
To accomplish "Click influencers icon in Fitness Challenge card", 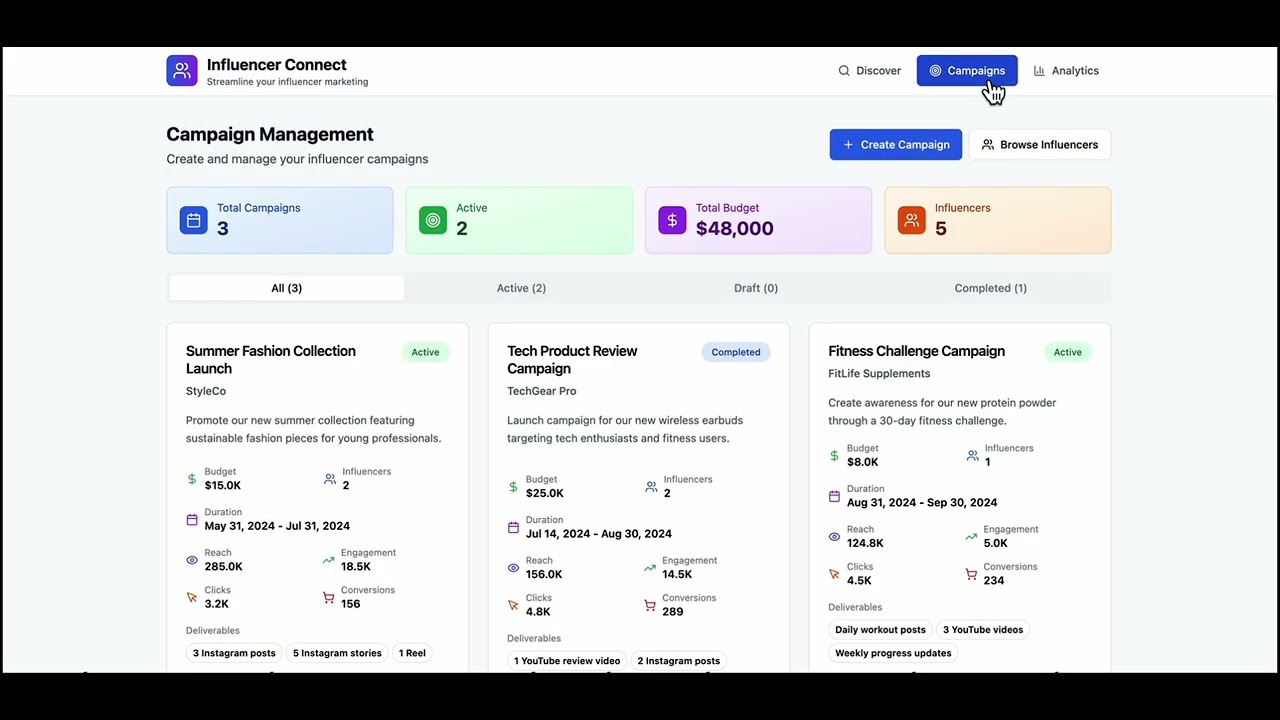I will tap(972, 456).
